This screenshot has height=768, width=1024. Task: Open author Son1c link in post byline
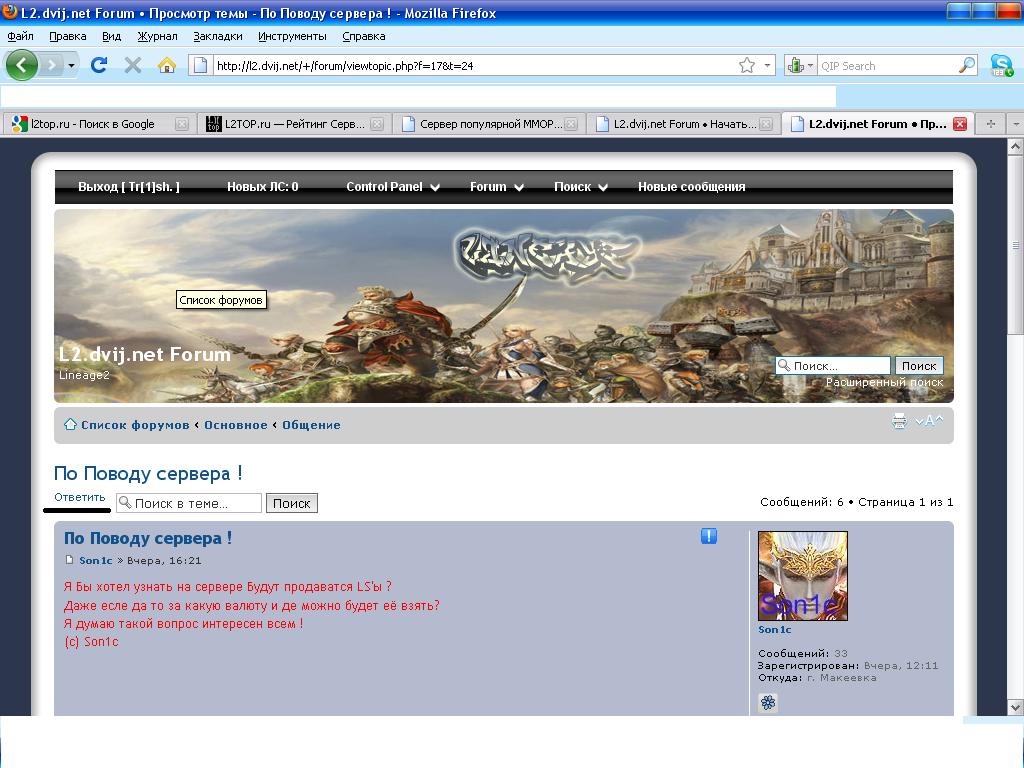point(96,560)
